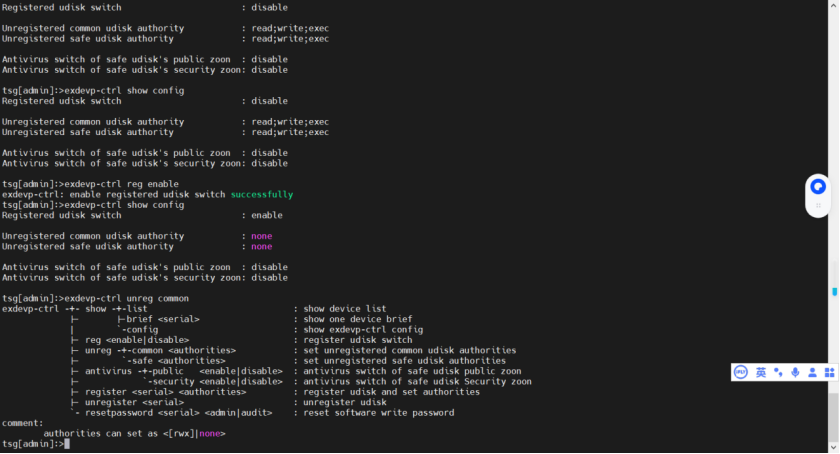Click magenta 'none' for unregistered common udisk authority
The height and width of the screenshot is (454, 840).
(261, 236)
